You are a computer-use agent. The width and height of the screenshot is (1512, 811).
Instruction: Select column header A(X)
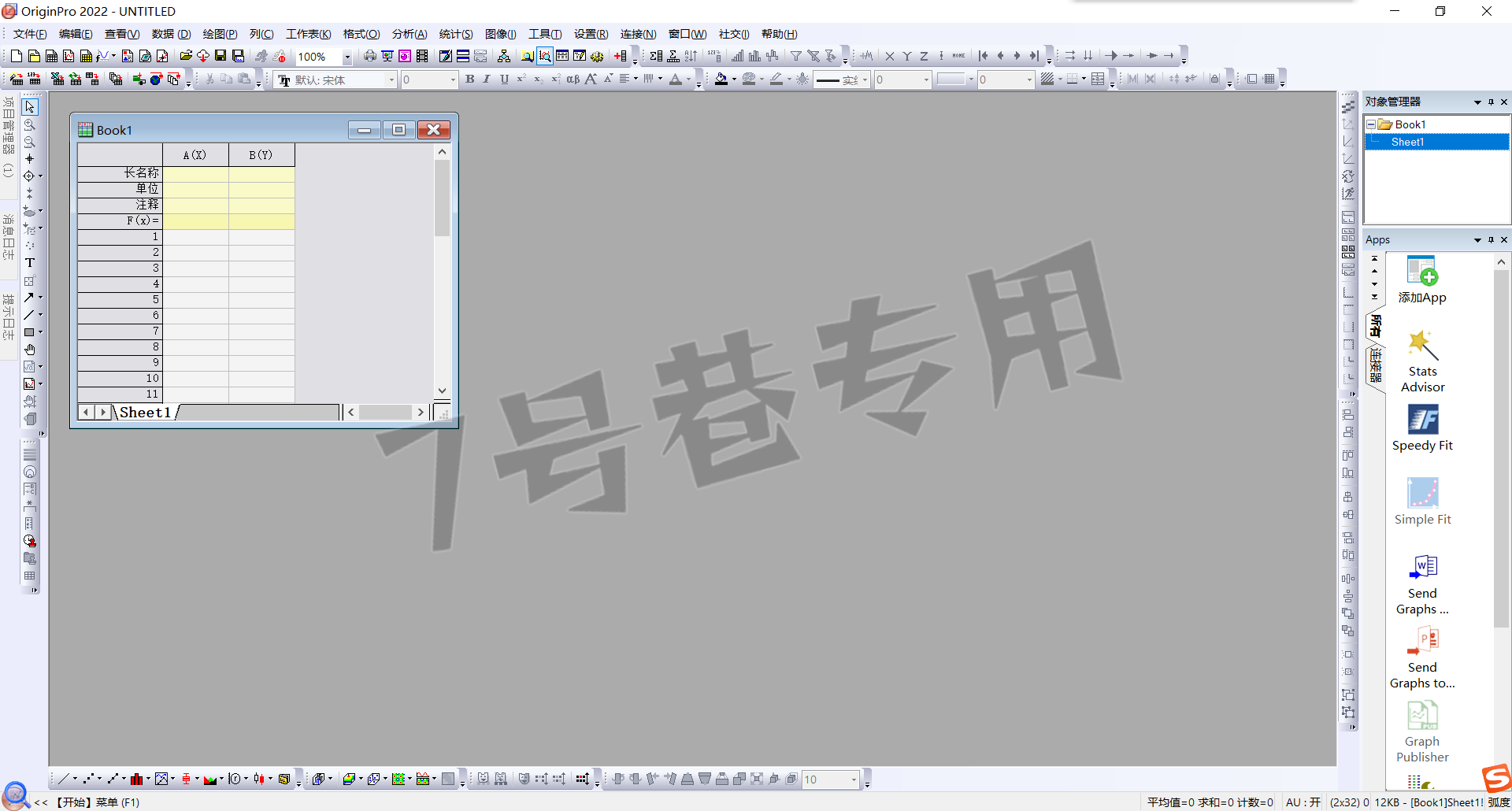(195, 154)
